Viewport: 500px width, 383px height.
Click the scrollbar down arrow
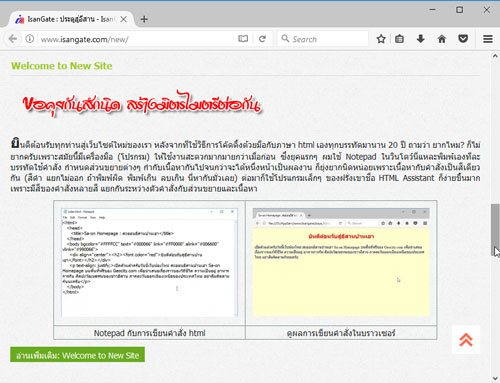click(495, 378)
